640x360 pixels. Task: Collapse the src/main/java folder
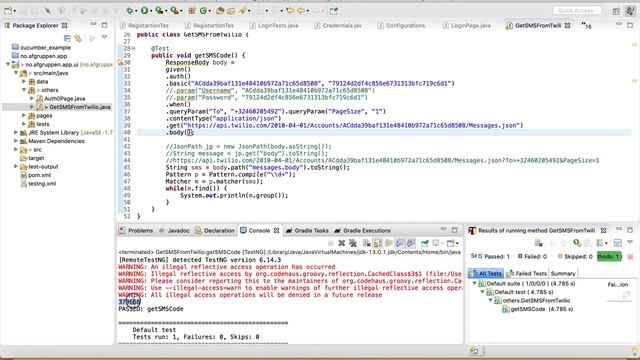[x=16, y=73]
